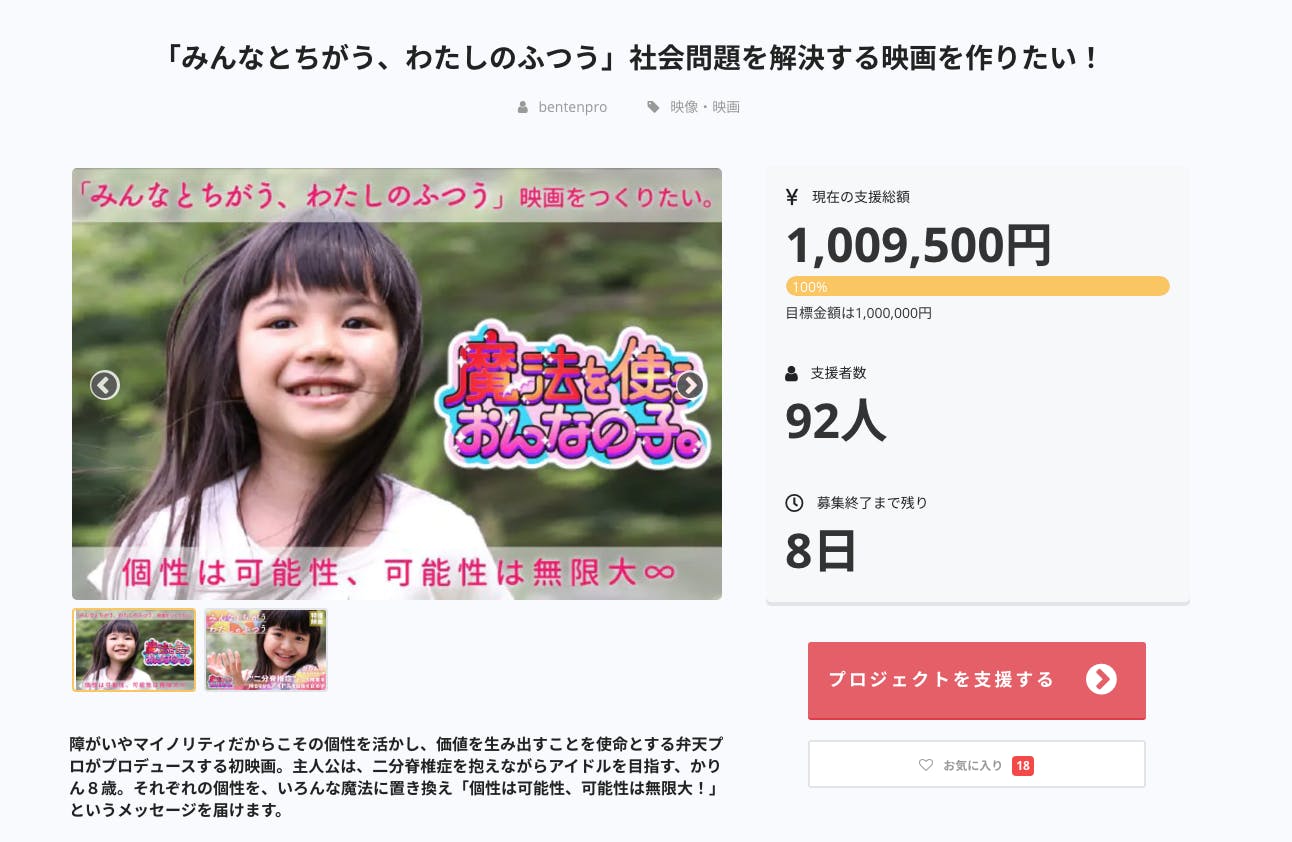Click user icon beside bentenpro
This screenshot has width=1292, height=842.
pos(522,107)
